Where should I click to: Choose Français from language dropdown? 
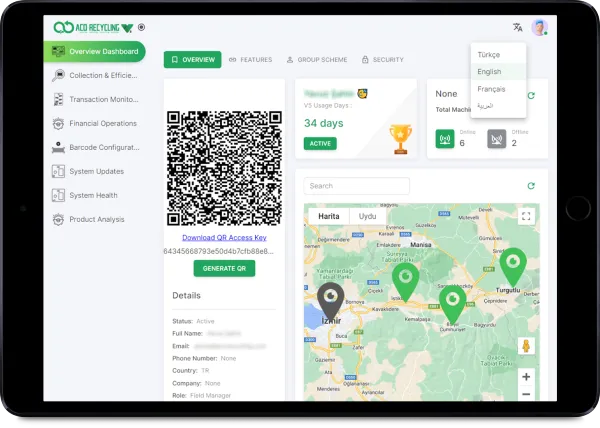point(491,89)
